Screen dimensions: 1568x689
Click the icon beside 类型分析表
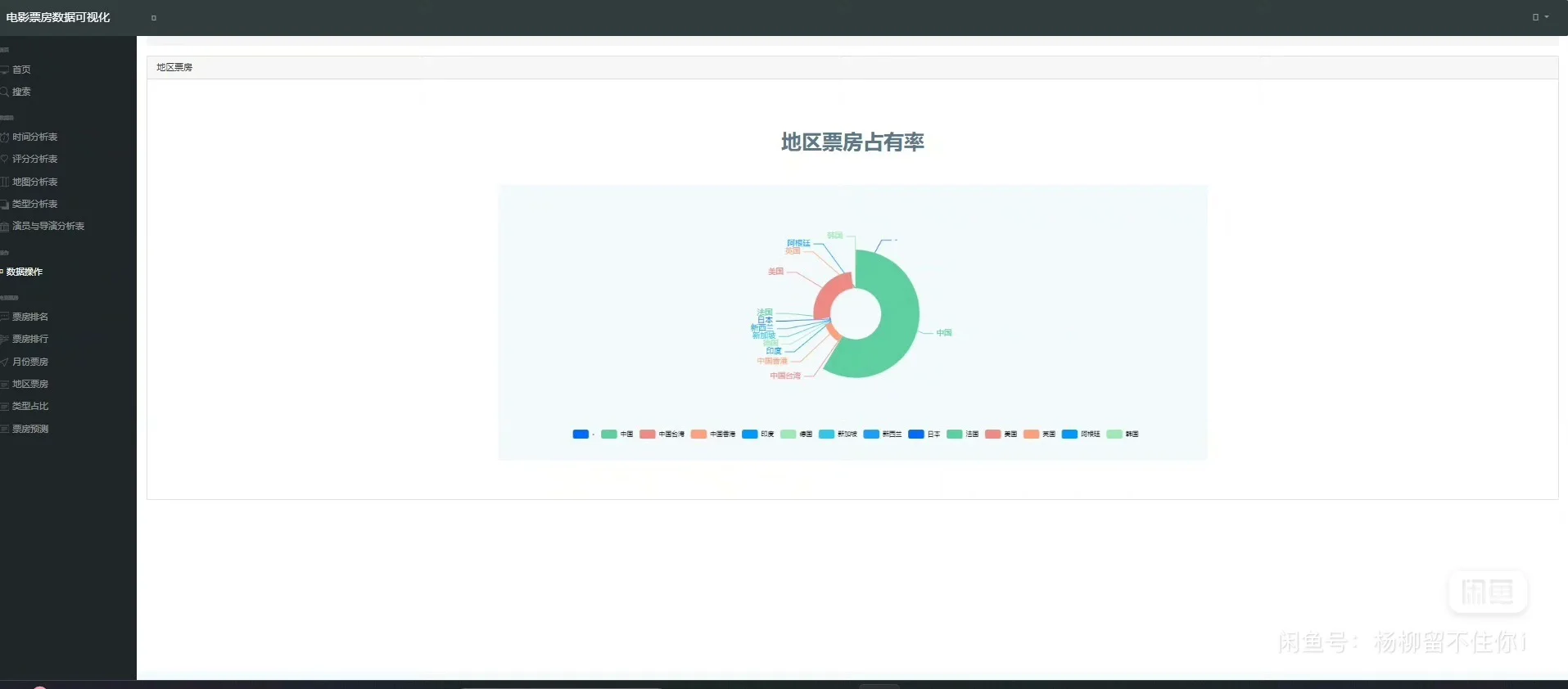[4, 204]
